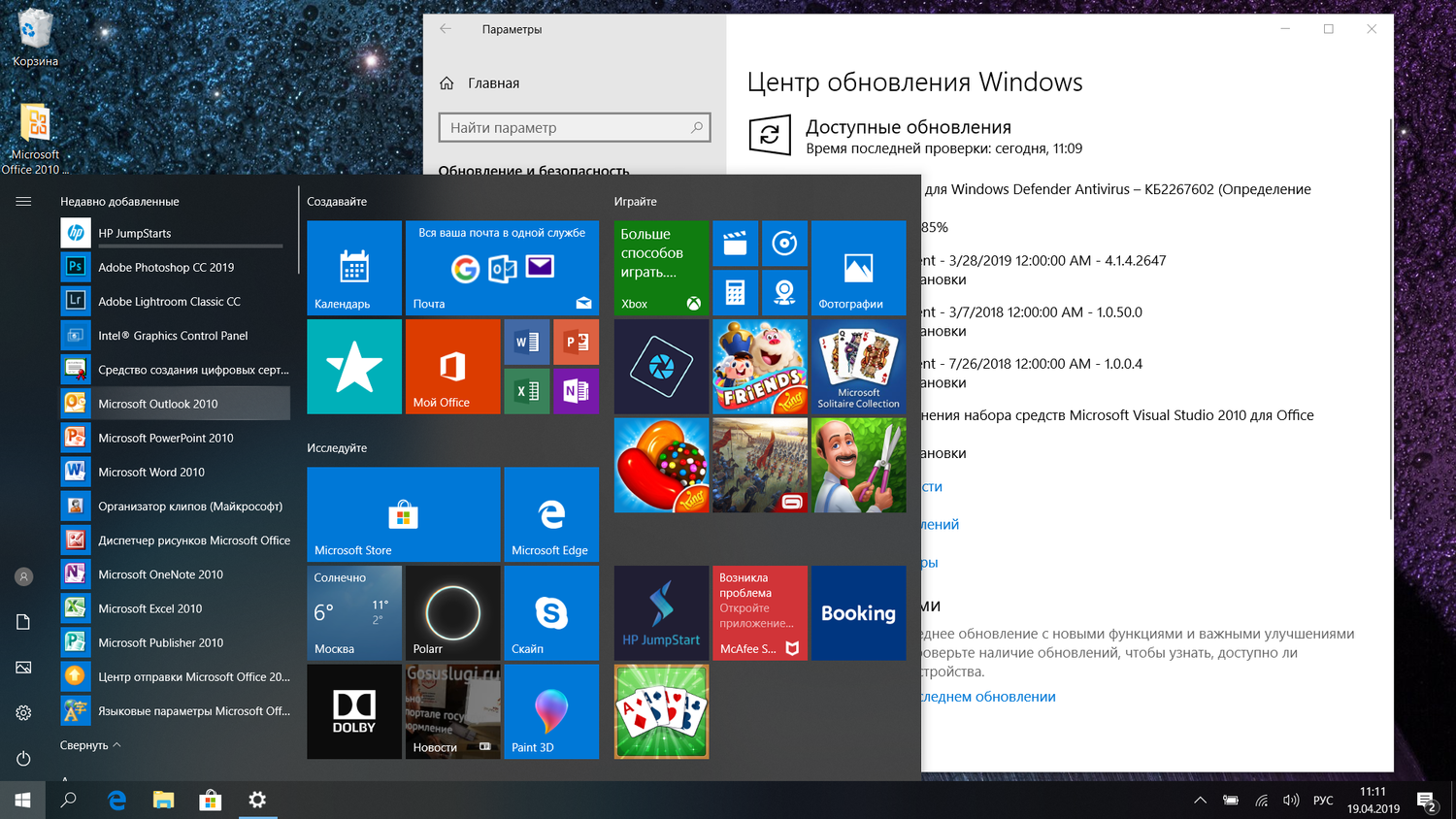Open the Paint 3D tile
Screen dimensions: 1456x819
[551, 711]
